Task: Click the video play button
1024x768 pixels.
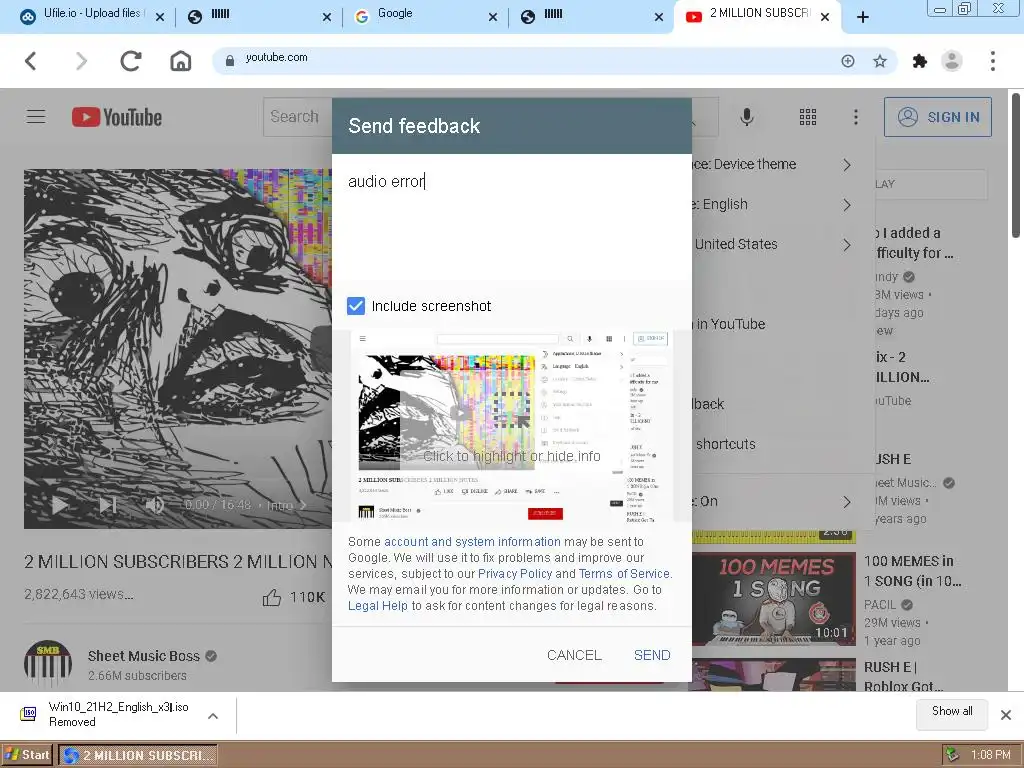Action: tap(59, 505)
